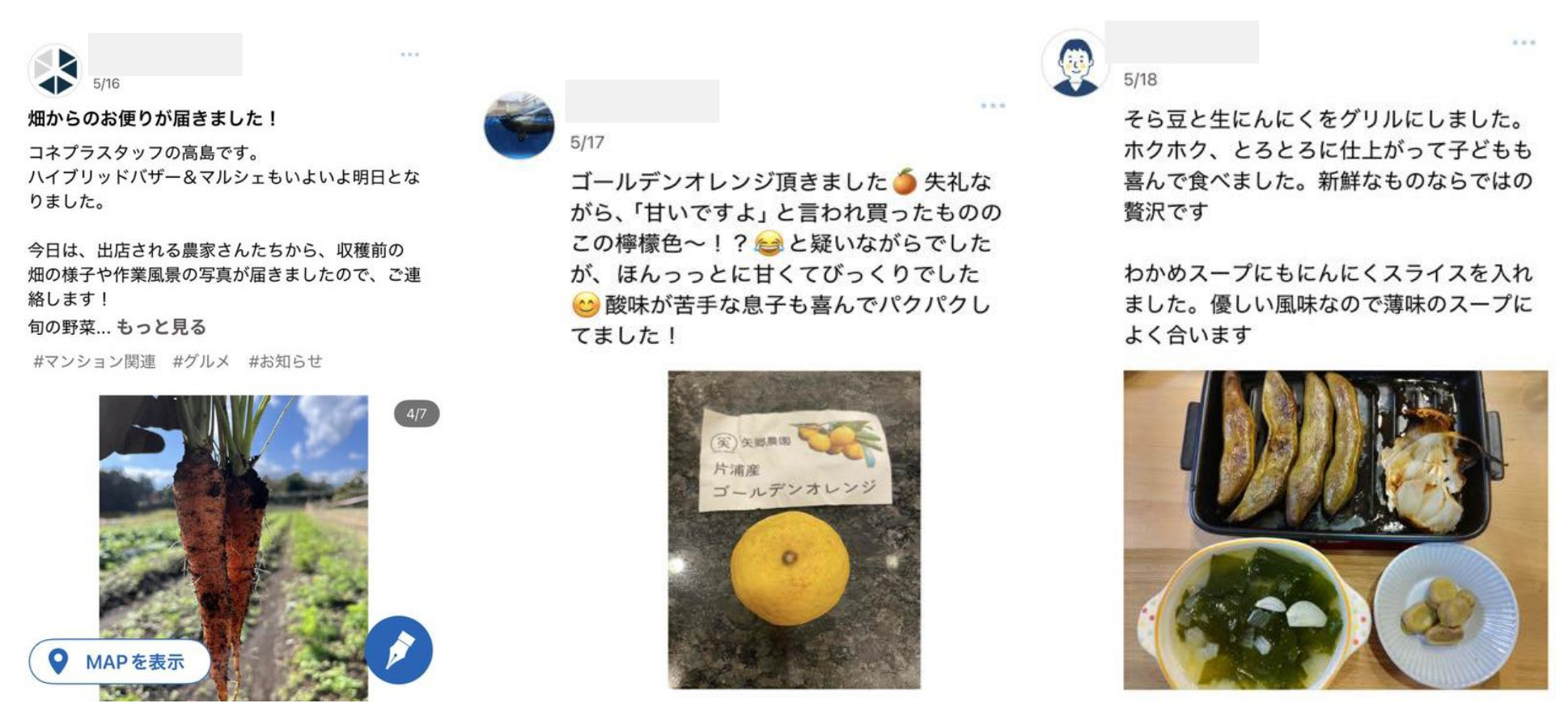Open the illustrated man avatar profile
This screenshot has width=1568, height=716.
point(1074,64)
